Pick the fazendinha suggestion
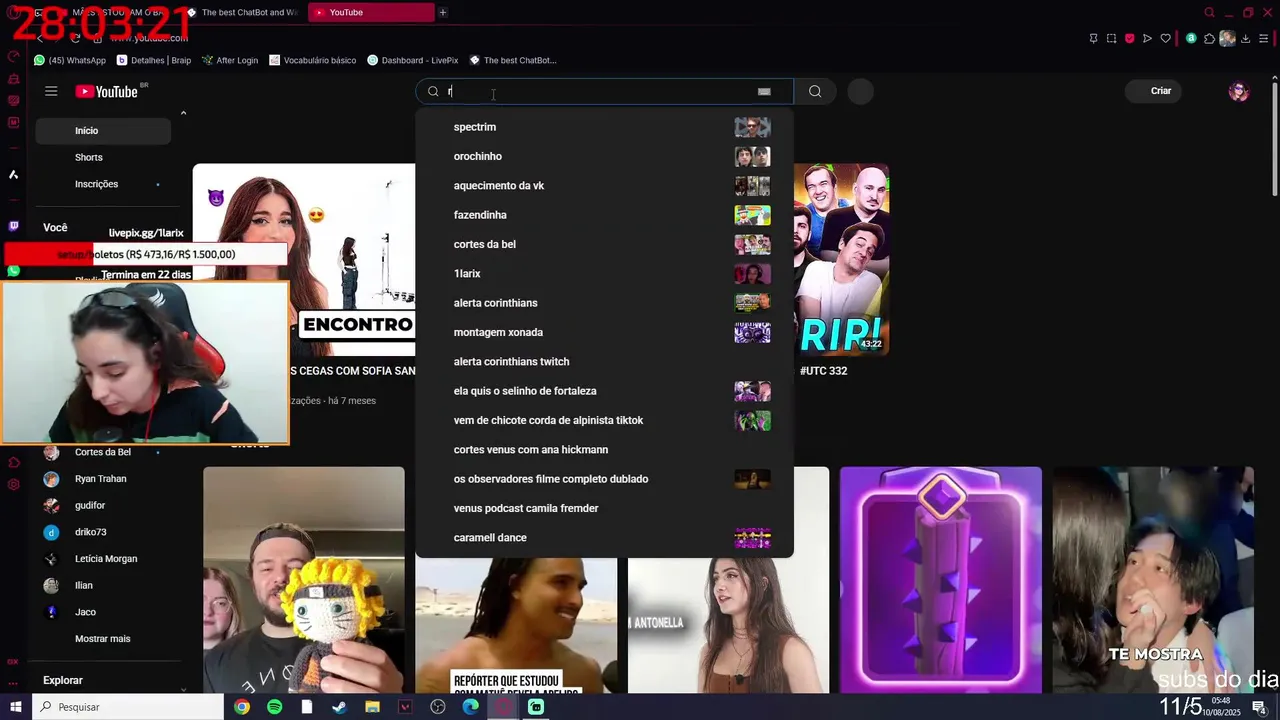This screenshot has height=720, width=1280. pyautogui.click(x=604, y=215)
